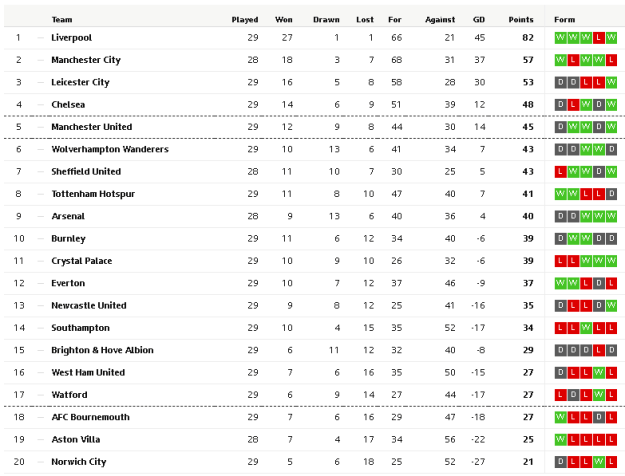This screenshot has width=625, height=476.
Task: Open the Wolverhampton Wanderers team page
Action: point(109,149)
